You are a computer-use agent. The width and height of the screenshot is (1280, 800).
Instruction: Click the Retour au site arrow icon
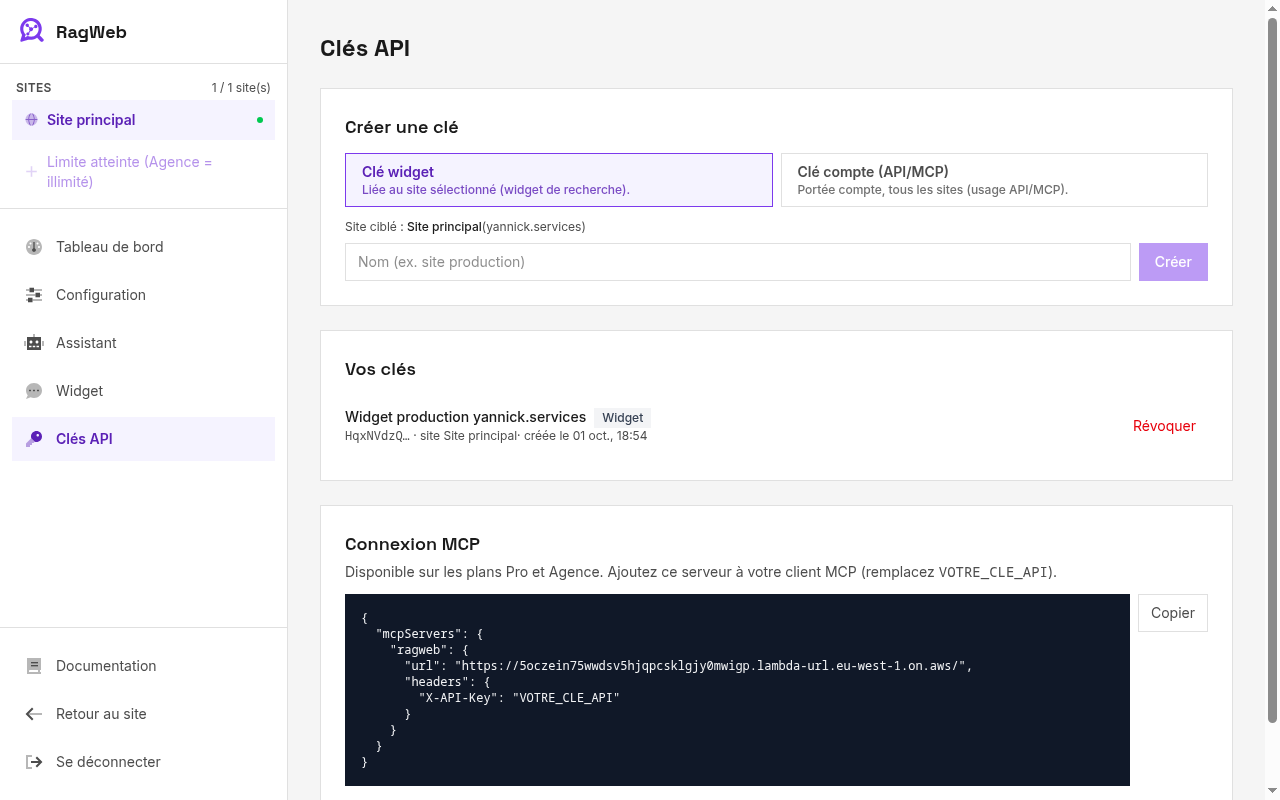tap(34, 714)
